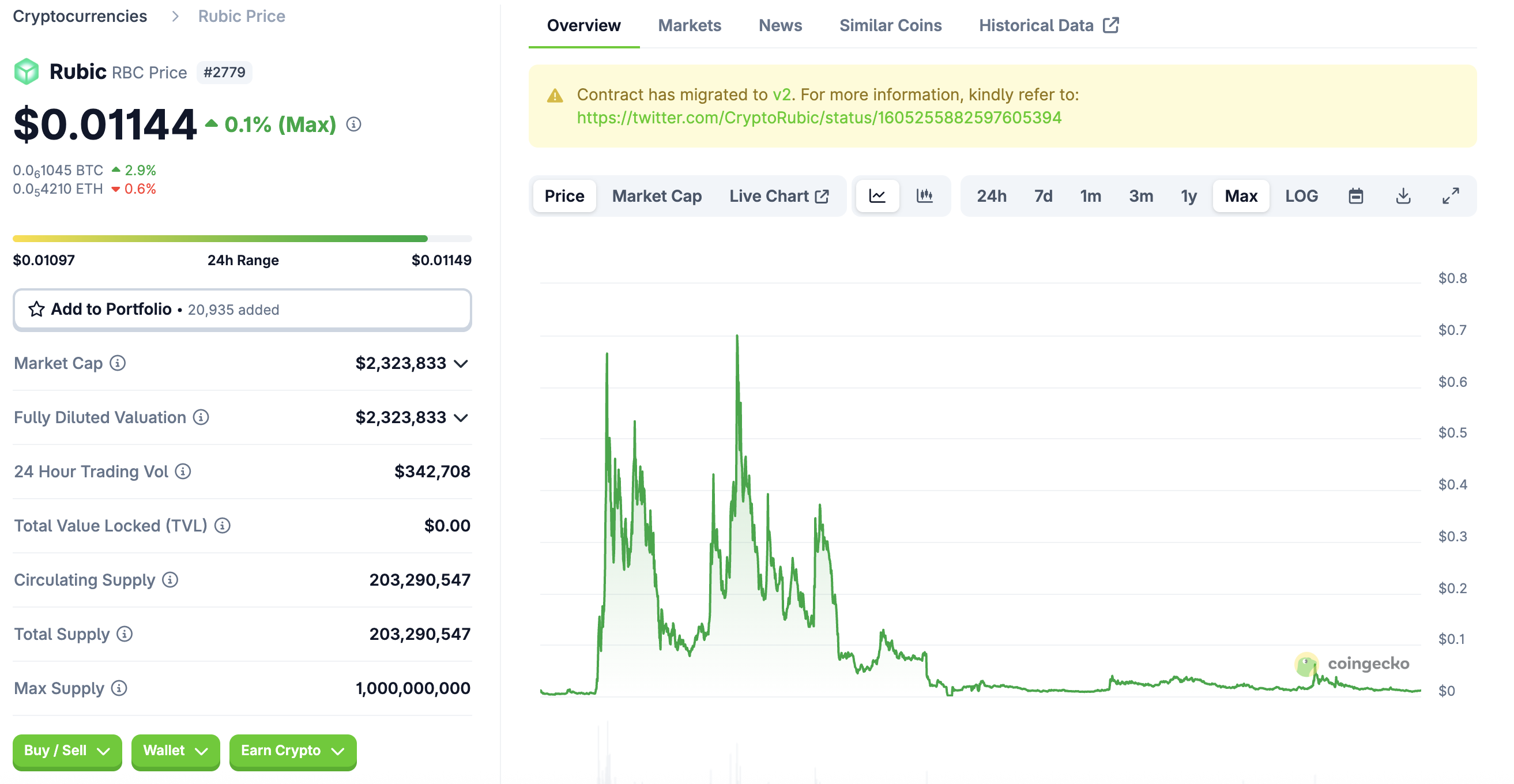The width and height of the screenshot is (1514, 784).
Task: Select 3m chart range
Action: click(x=1141, y=195)
